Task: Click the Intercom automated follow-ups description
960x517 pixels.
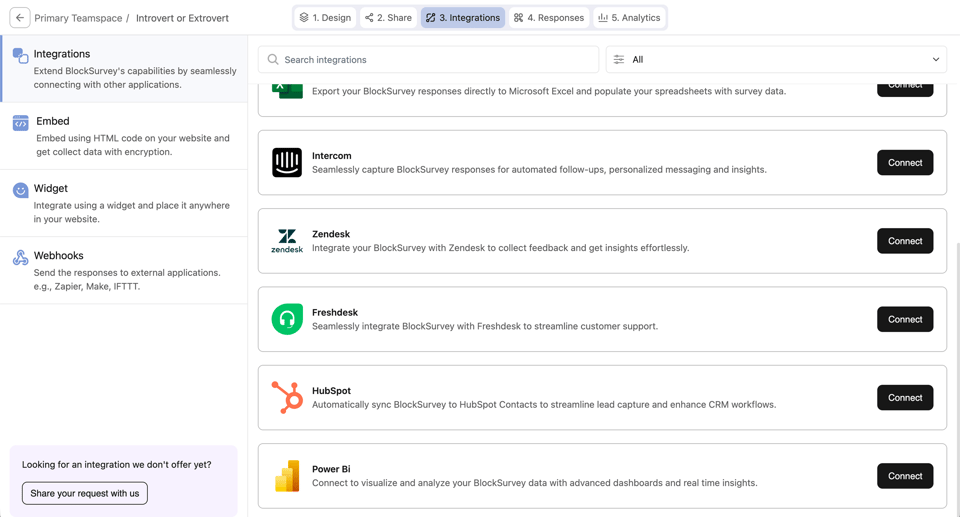Action: tap(539, 169)
